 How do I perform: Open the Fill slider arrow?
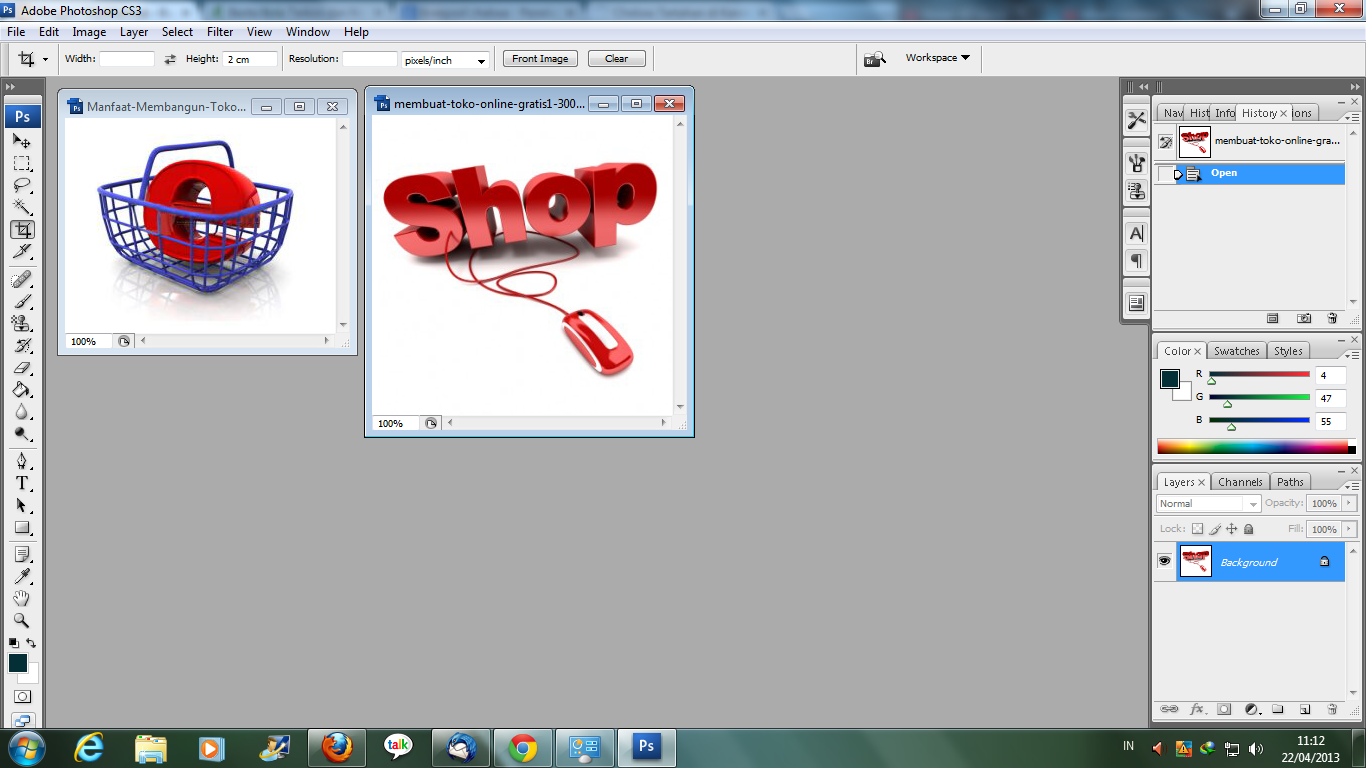[x=1350, y=529]
